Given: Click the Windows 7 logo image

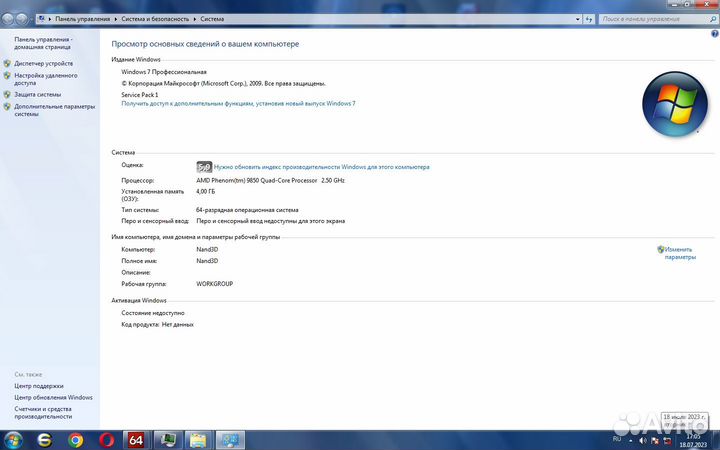Looking at the screenshot, I should coord(675,104).
